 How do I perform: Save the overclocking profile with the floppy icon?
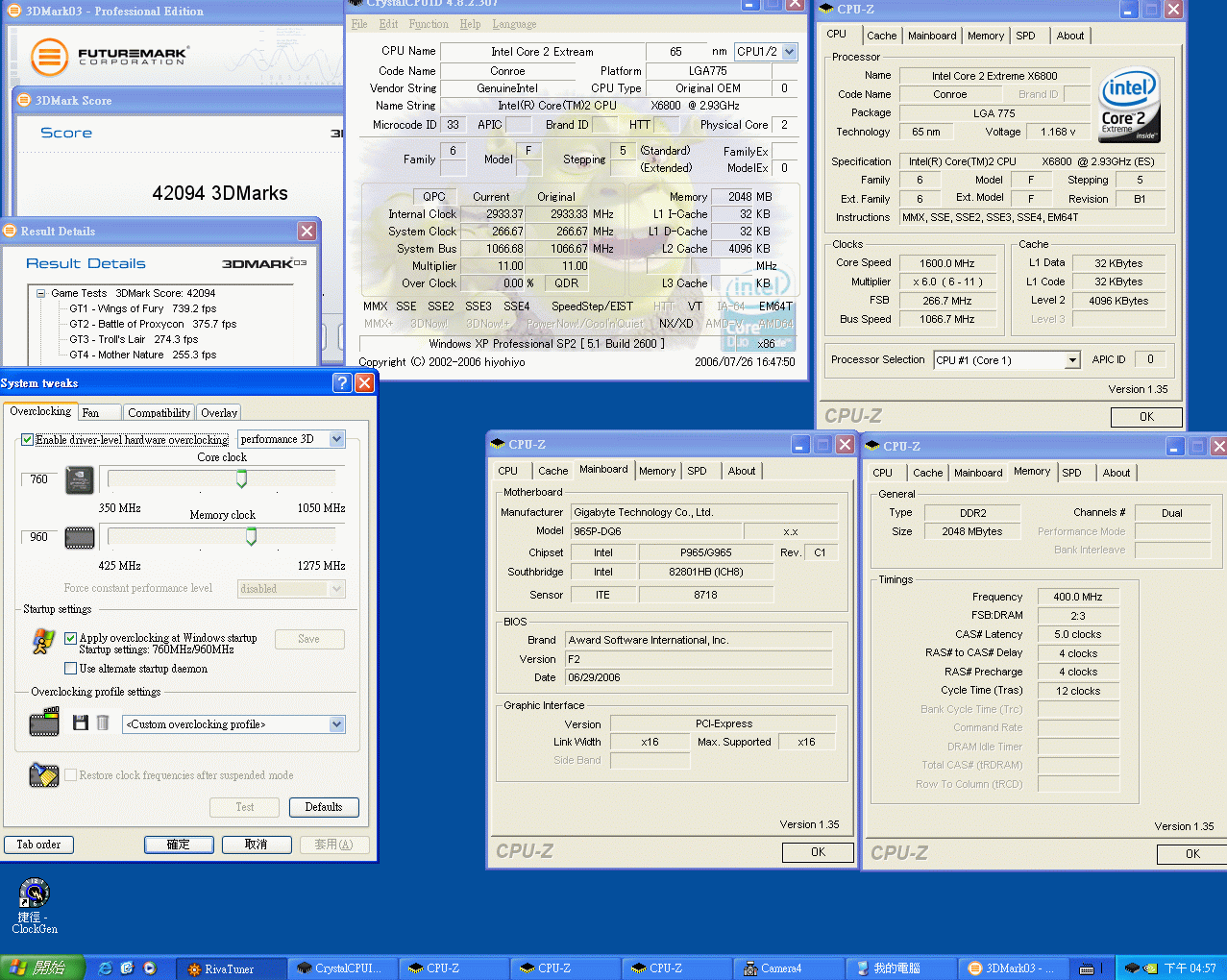pos(81,723)
